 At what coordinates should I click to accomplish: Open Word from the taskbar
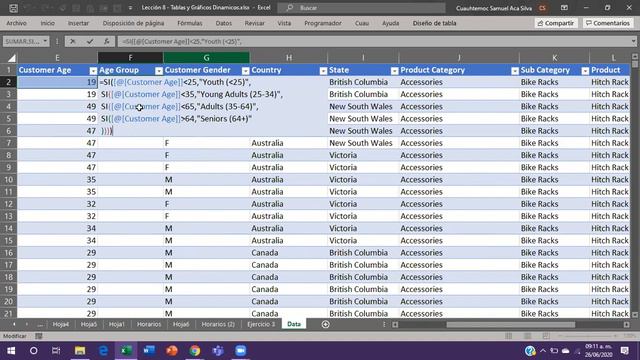point(149,351)
